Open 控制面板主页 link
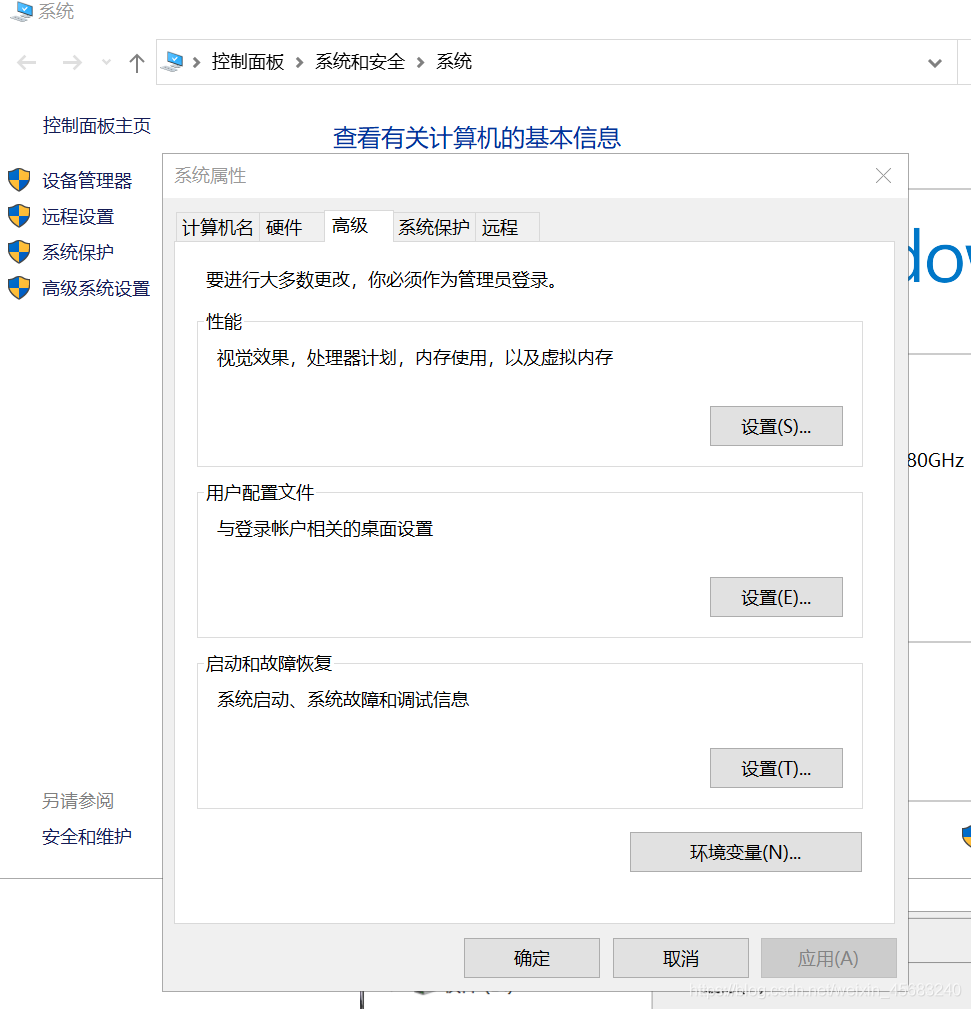Image resolution: width=971 pixels, height=1009 pixels. 97,125
